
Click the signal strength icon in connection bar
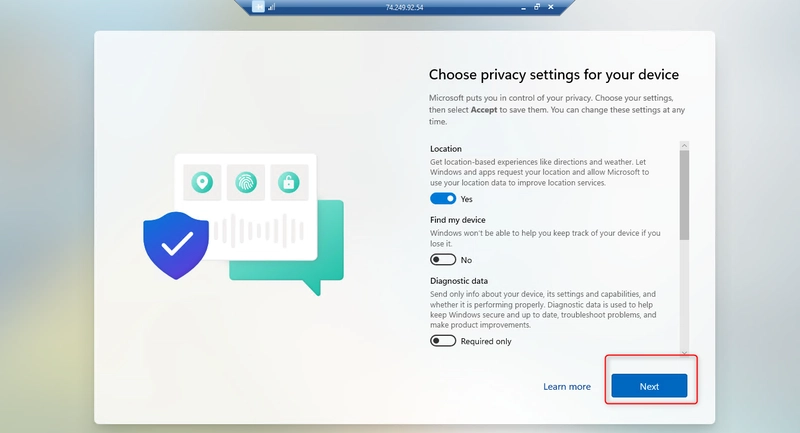tap(271, 7)
